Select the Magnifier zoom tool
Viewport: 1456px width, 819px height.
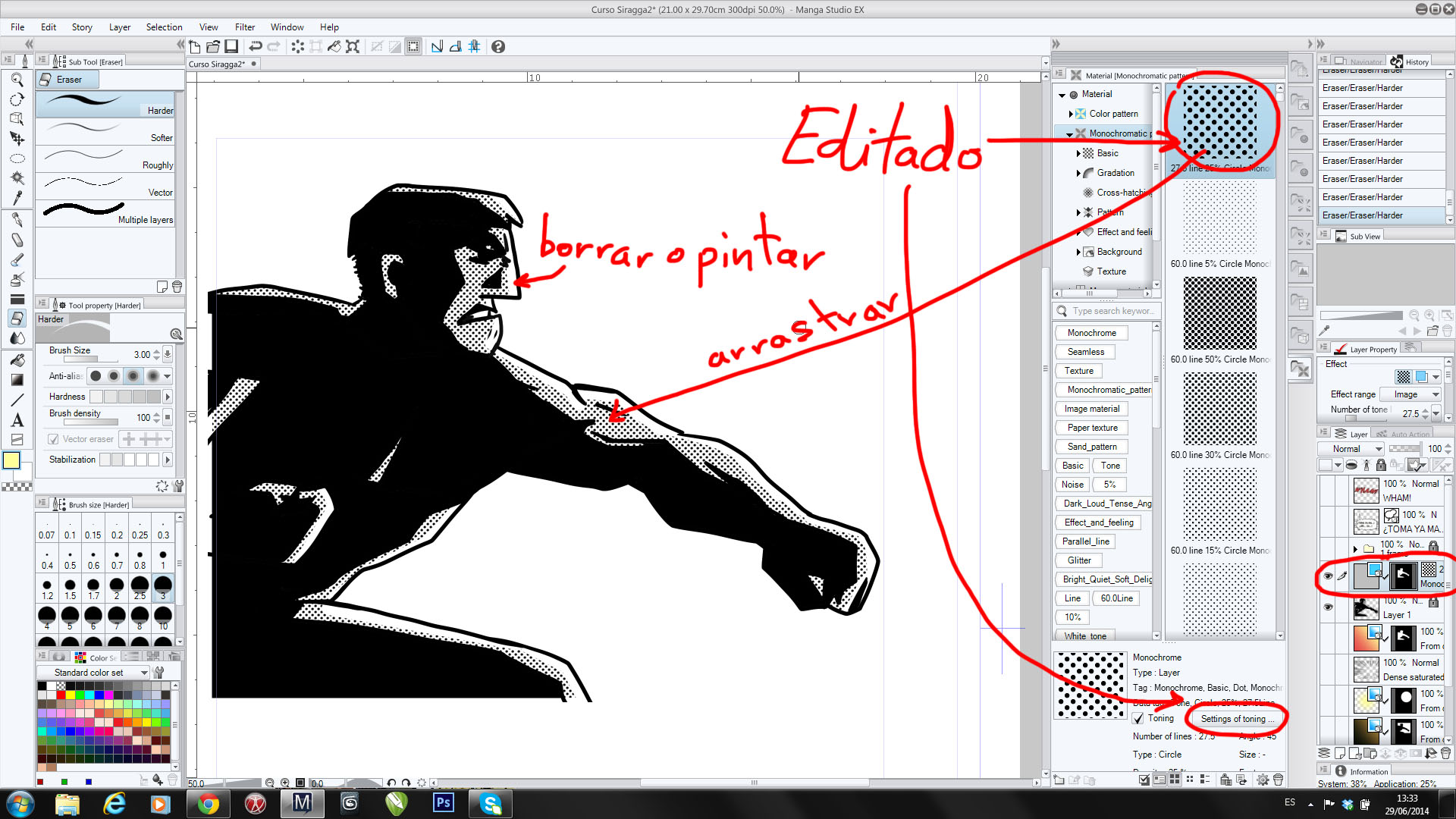pos(17,80)
